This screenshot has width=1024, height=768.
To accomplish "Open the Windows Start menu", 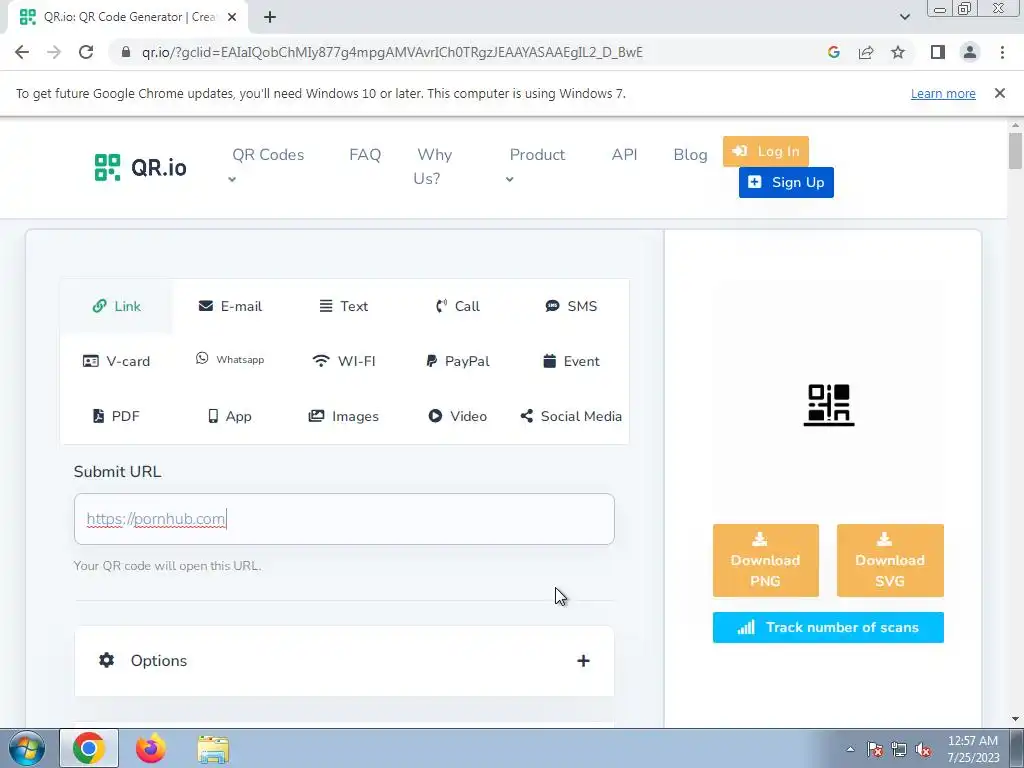I will (27, 748).
